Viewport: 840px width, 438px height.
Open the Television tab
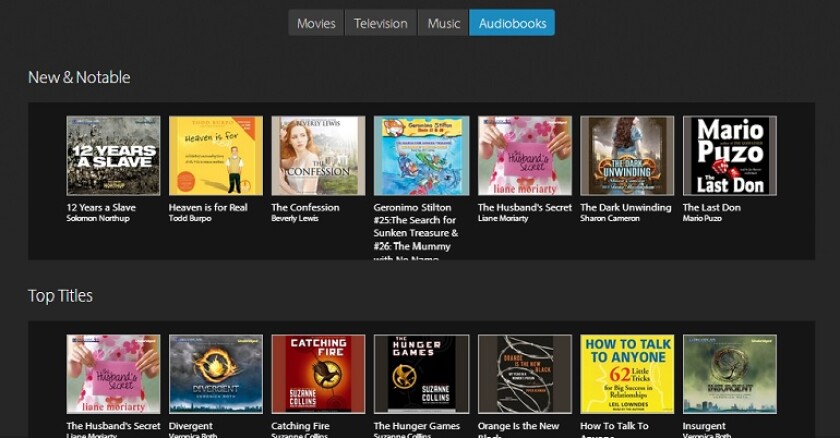click(380, 23)
